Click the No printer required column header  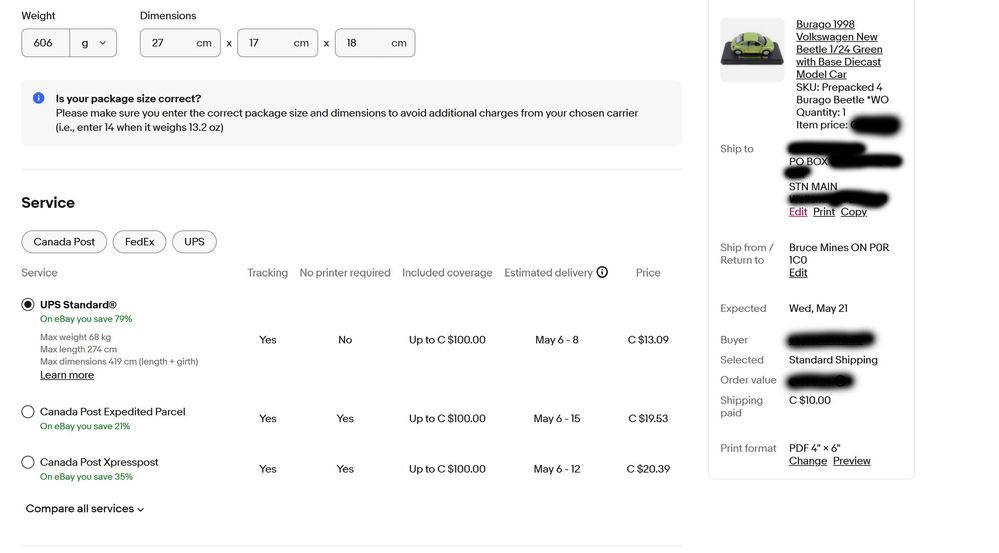(345, 273)
